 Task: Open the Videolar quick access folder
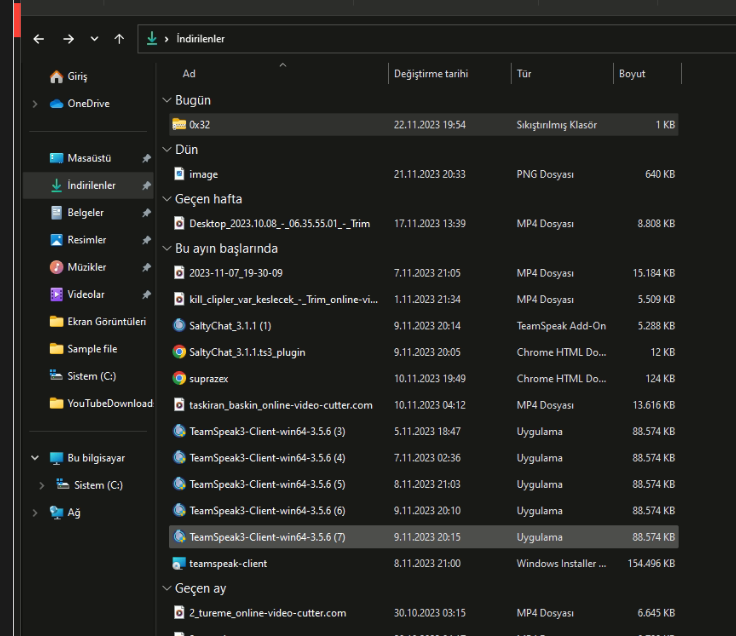click(x=85, y=294)
